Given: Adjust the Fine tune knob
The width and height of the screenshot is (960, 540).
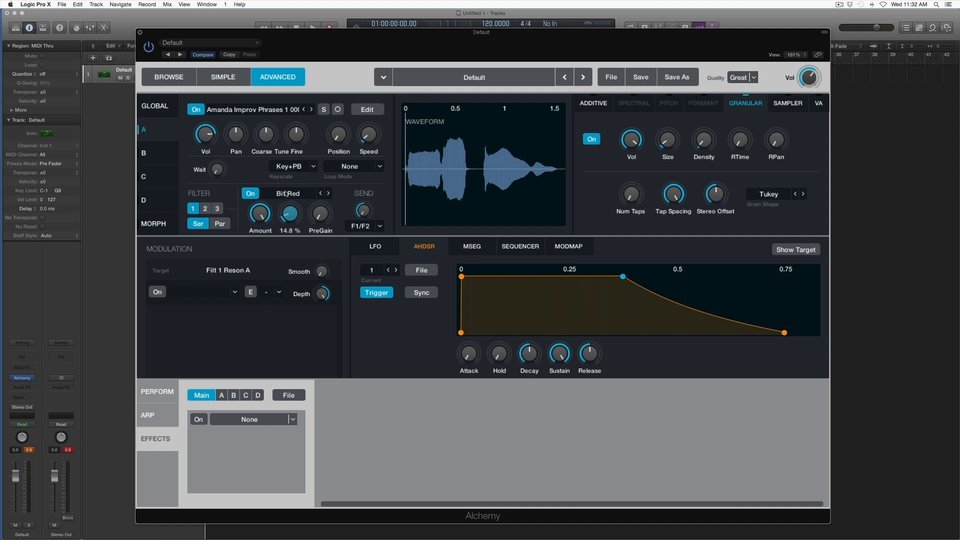Looking at the screenshot, I should click(x=296, y=134).
